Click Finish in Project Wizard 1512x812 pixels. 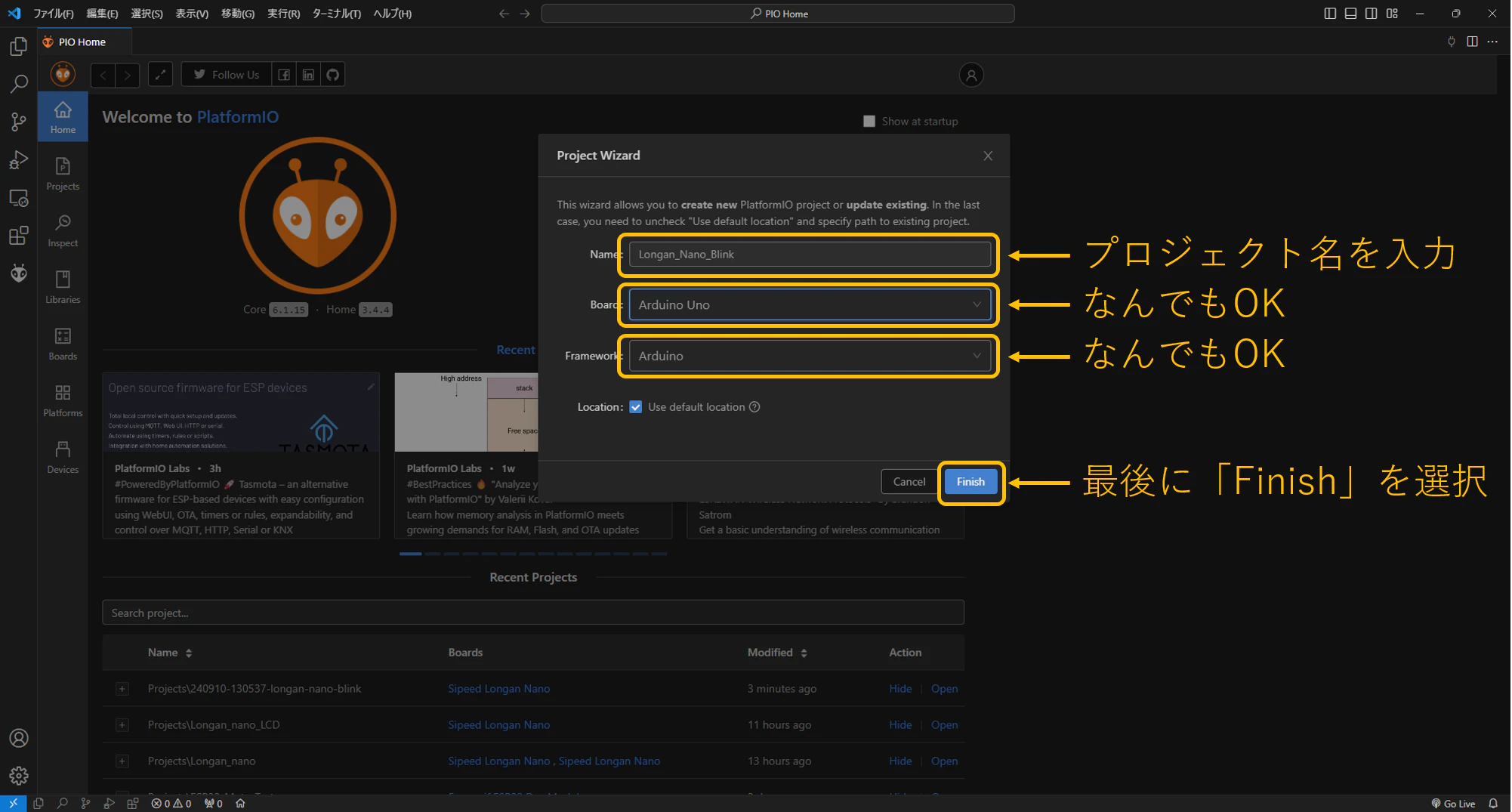pos(970,482)
